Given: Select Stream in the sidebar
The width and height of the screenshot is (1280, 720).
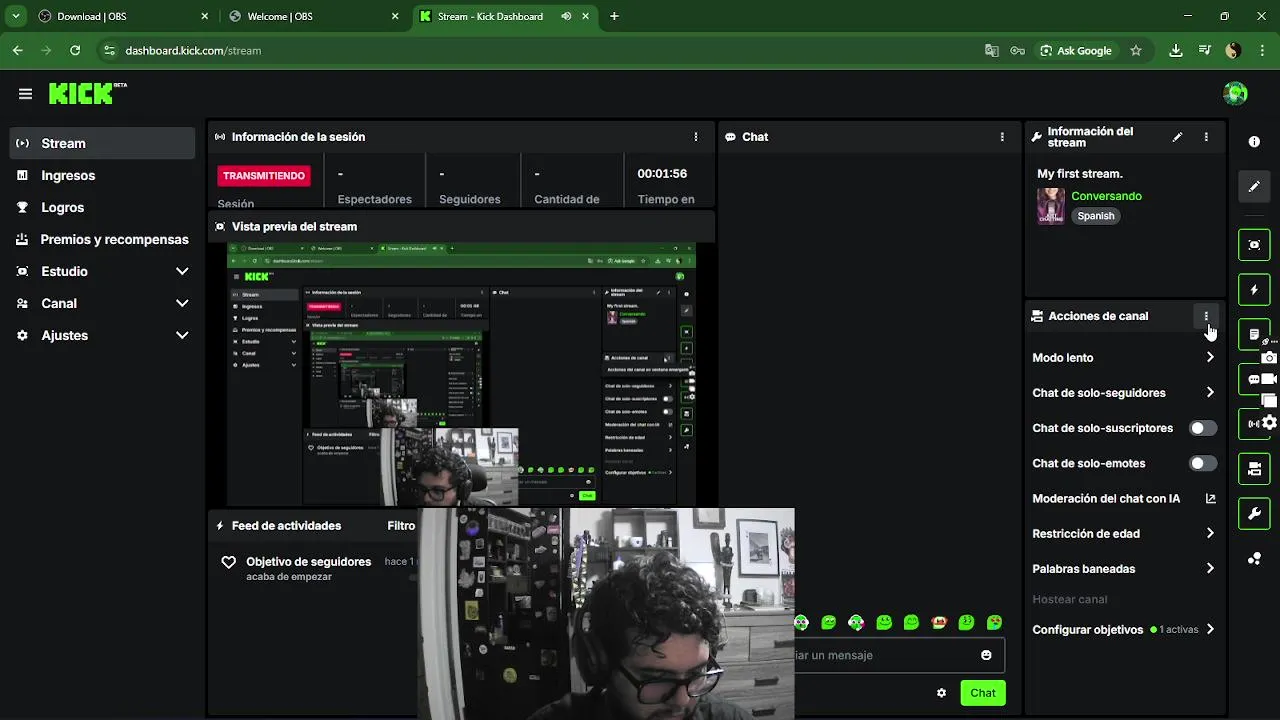Looking at the screenshot, I should [x=102, y=143].
